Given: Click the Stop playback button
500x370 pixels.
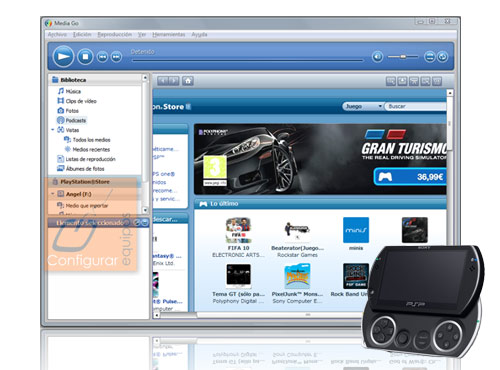Looking at the screenshot, I should point(85,56).
